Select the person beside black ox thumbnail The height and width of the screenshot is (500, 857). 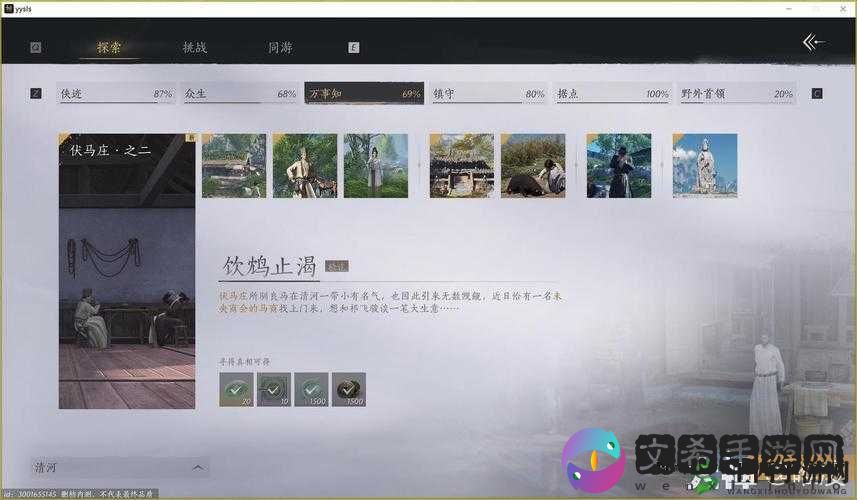coord(533,166)
